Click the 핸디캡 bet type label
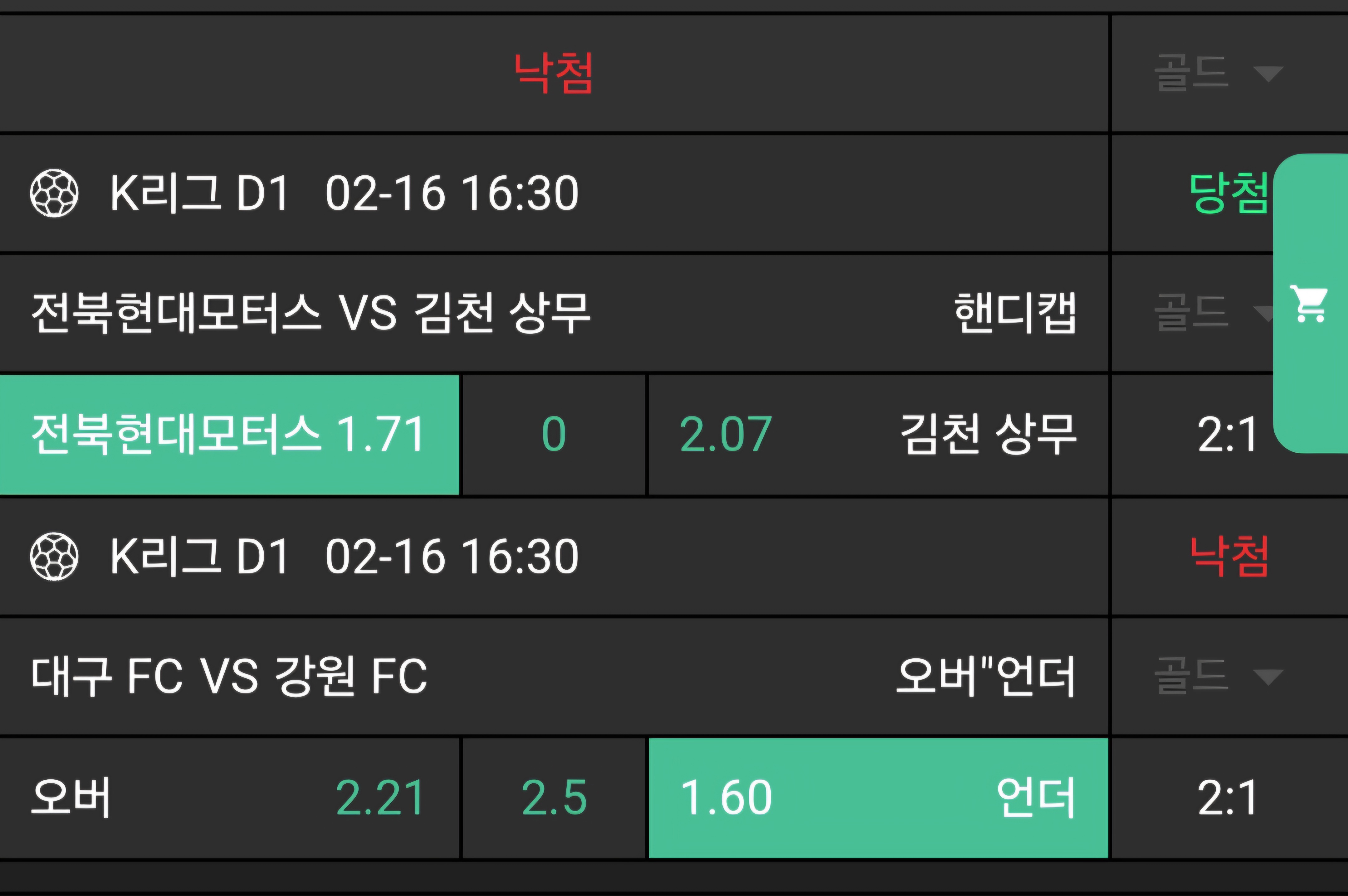 click(x=1015, y=313)
